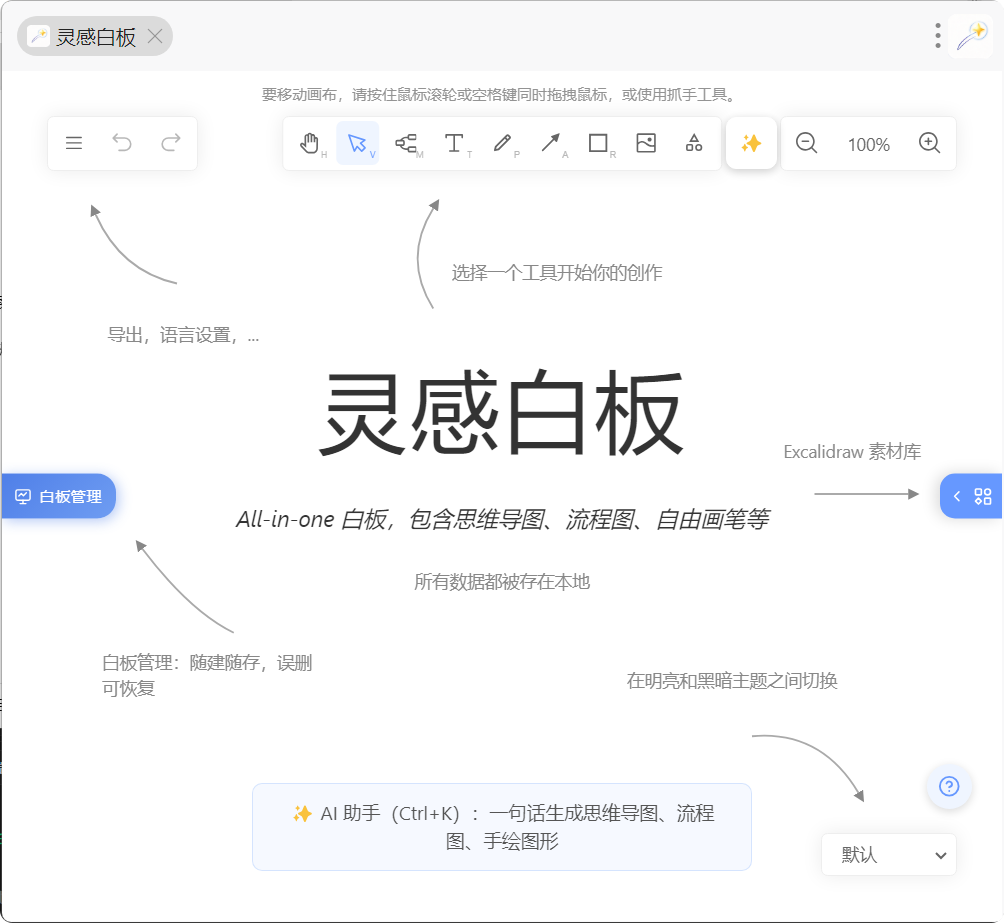Open the help question mark button
Screen dimensions: 1004x923
point(949,786)
